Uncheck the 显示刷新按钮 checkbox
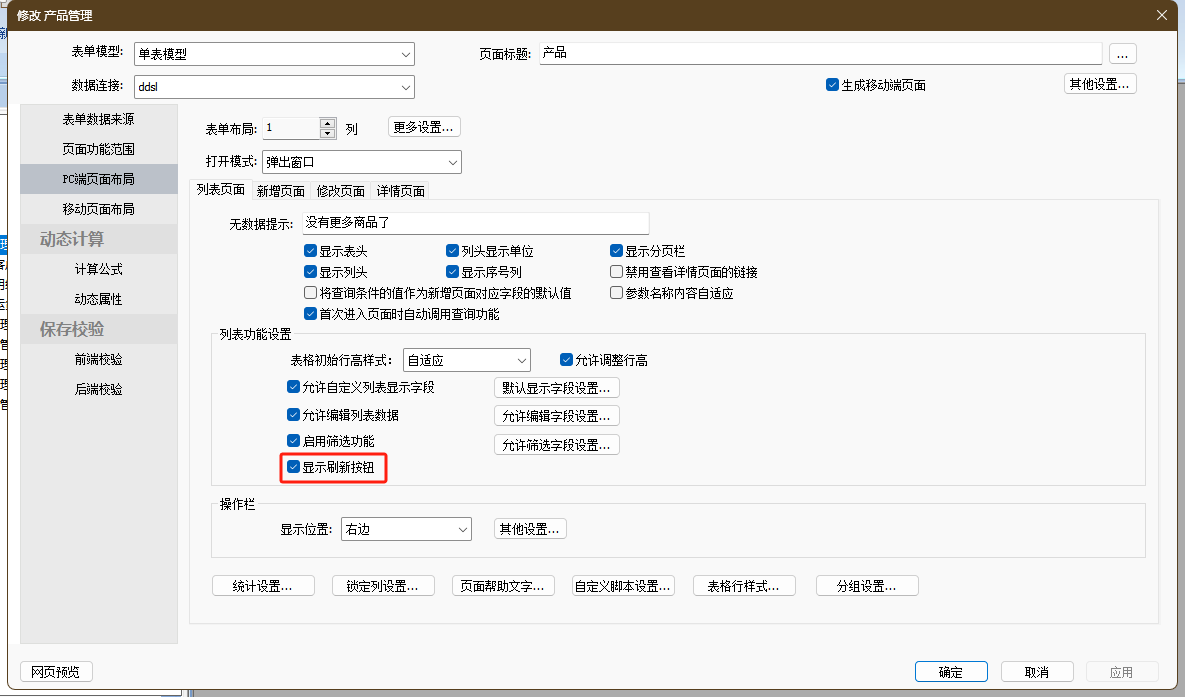 pos(294,467)
